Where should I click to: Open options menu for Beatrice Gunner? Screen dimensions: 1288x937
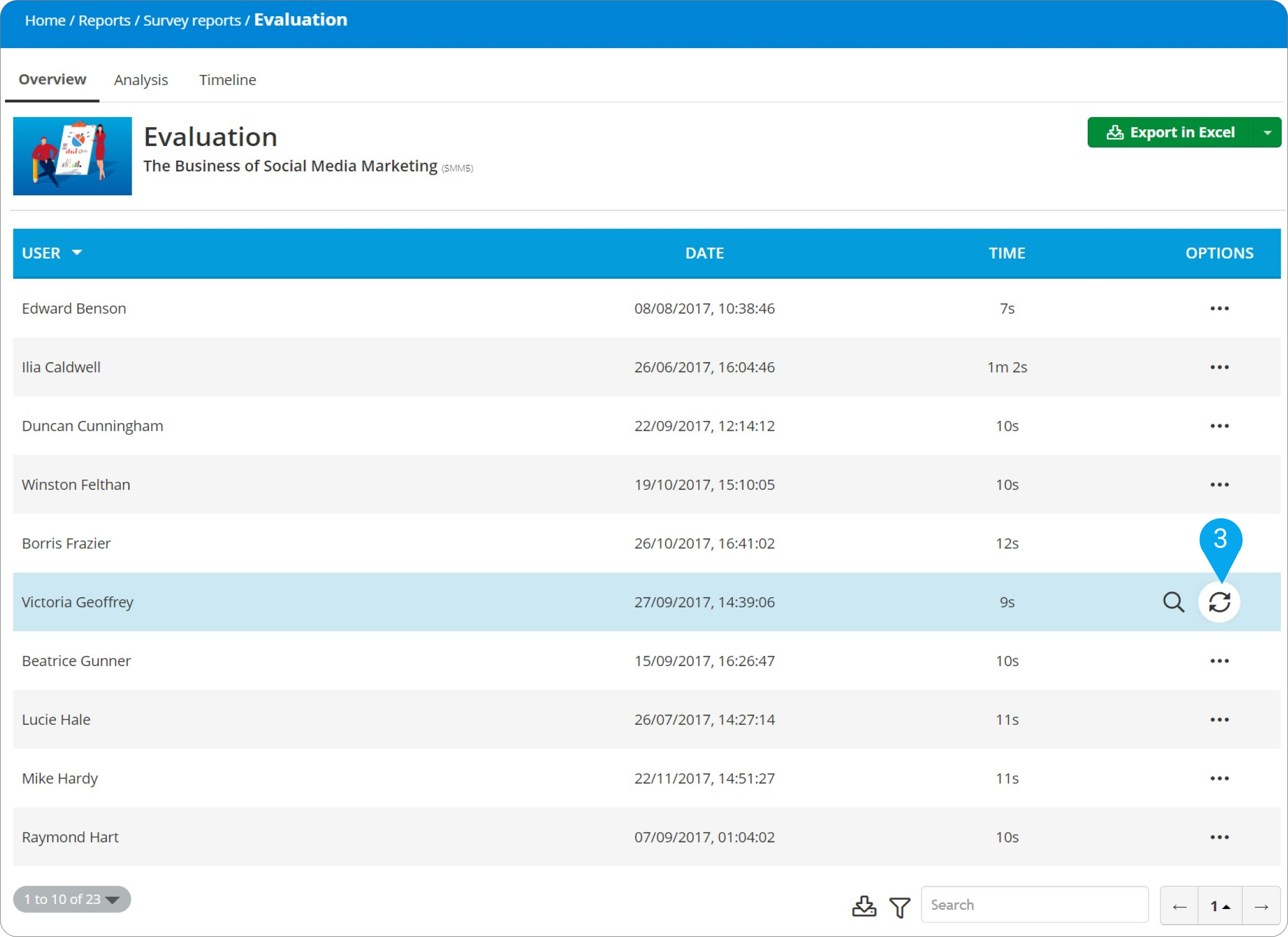point(1219,661)
